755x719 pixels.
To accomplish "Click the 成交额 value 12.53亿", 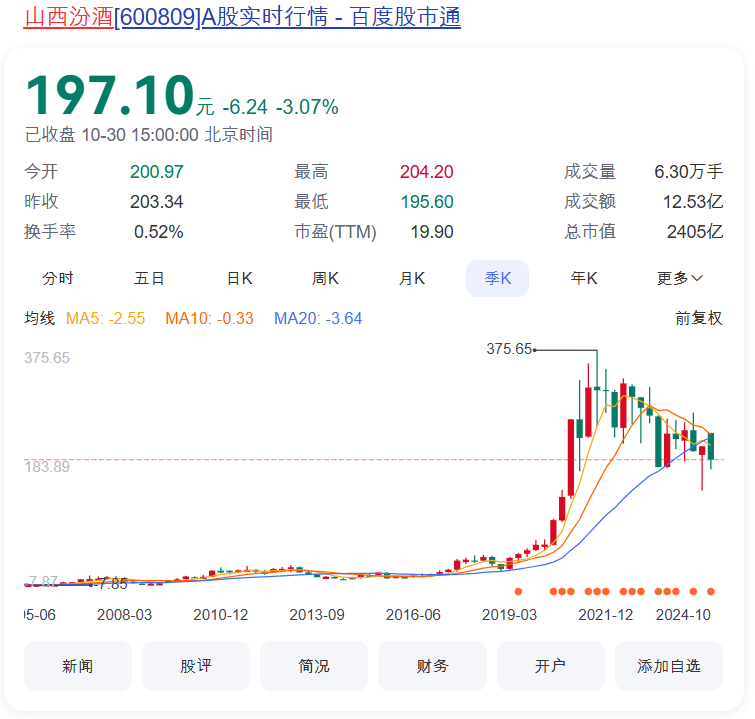I will coord(693,202).
